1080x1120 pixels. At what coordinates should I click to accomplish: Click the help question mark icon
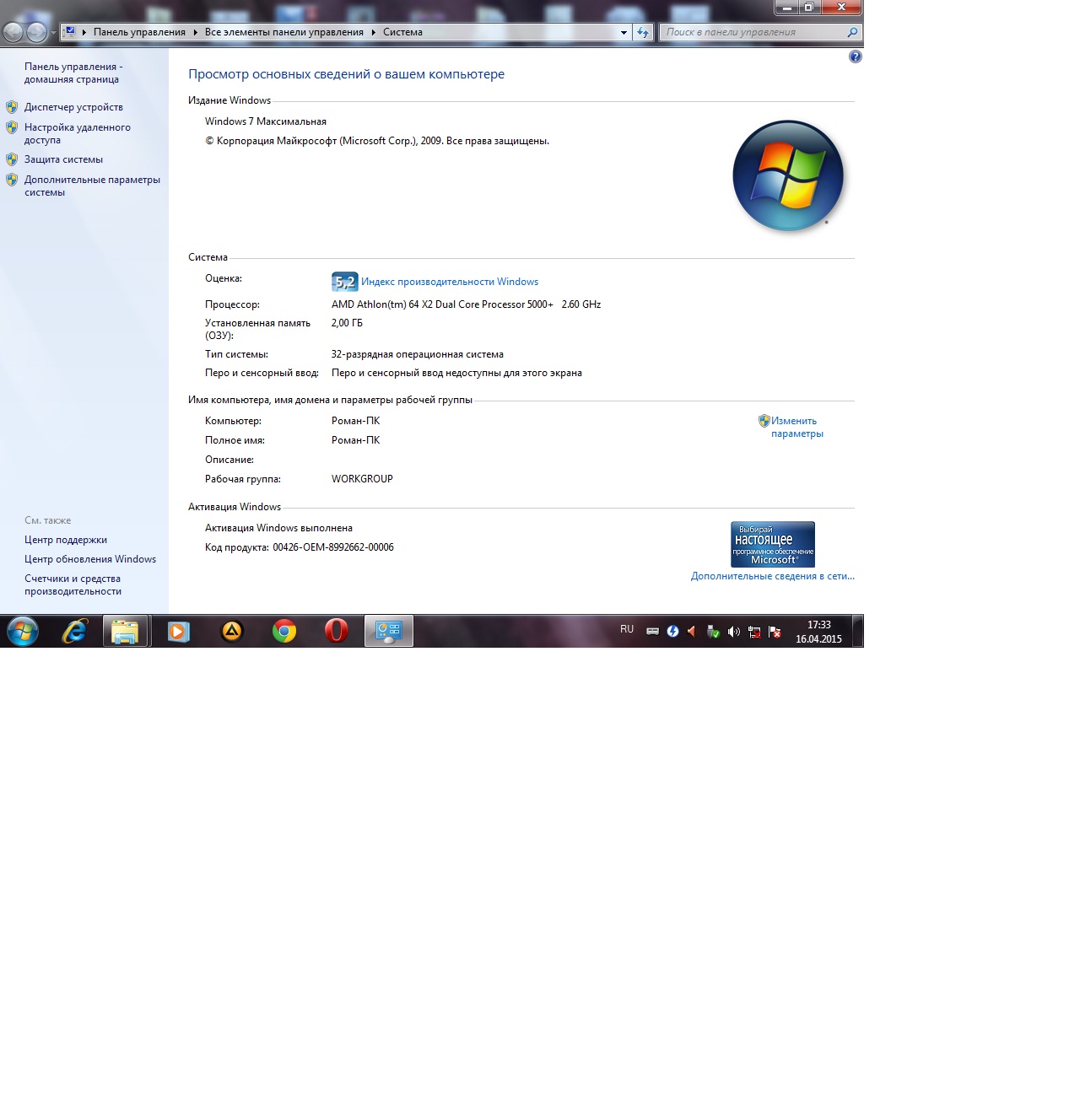(855, 57)
